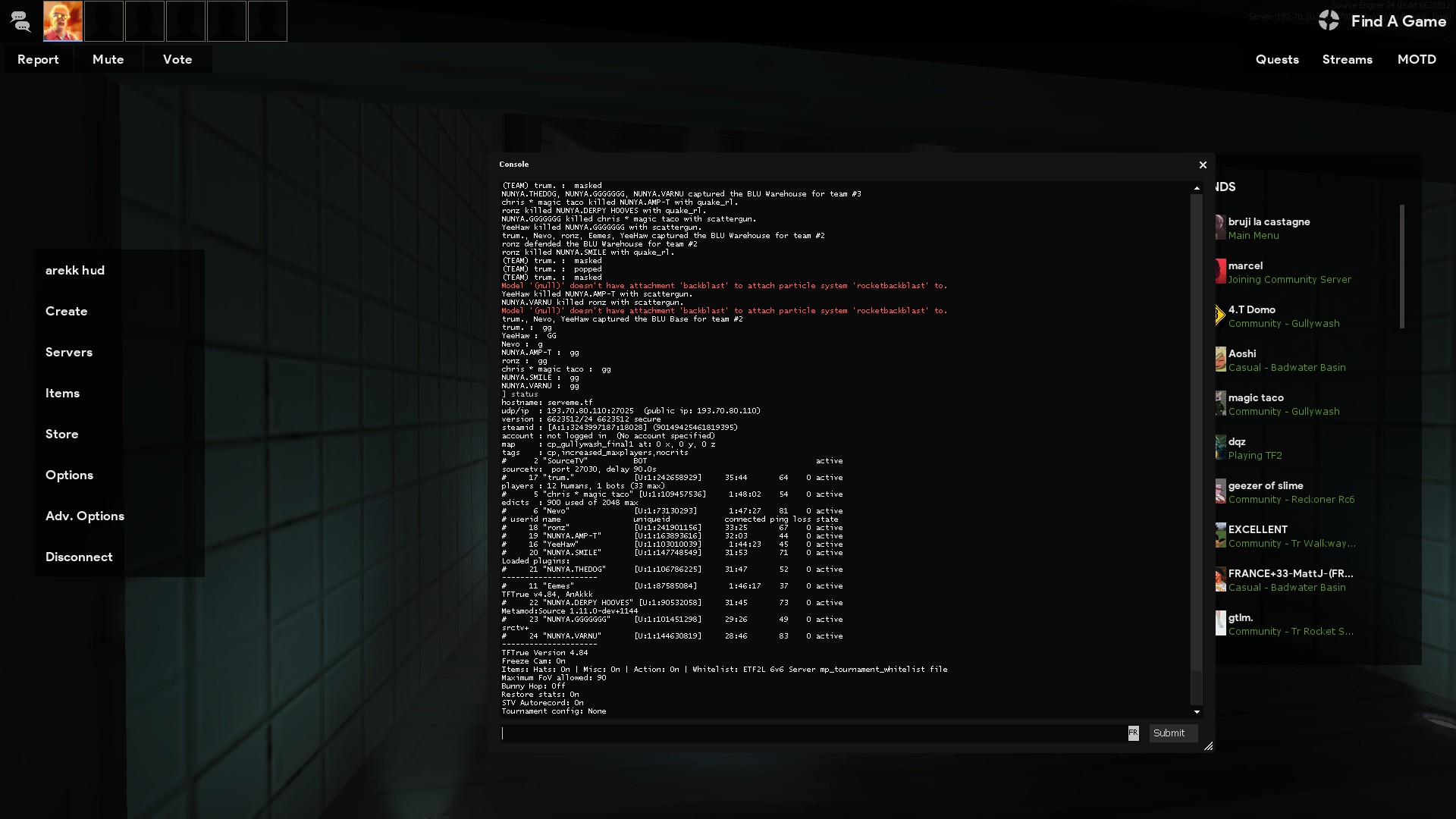Click 4.T Domo friend avatar
Image resolution: width=1456 pixels, height=819 pixels.
(x=1220, y=315)
